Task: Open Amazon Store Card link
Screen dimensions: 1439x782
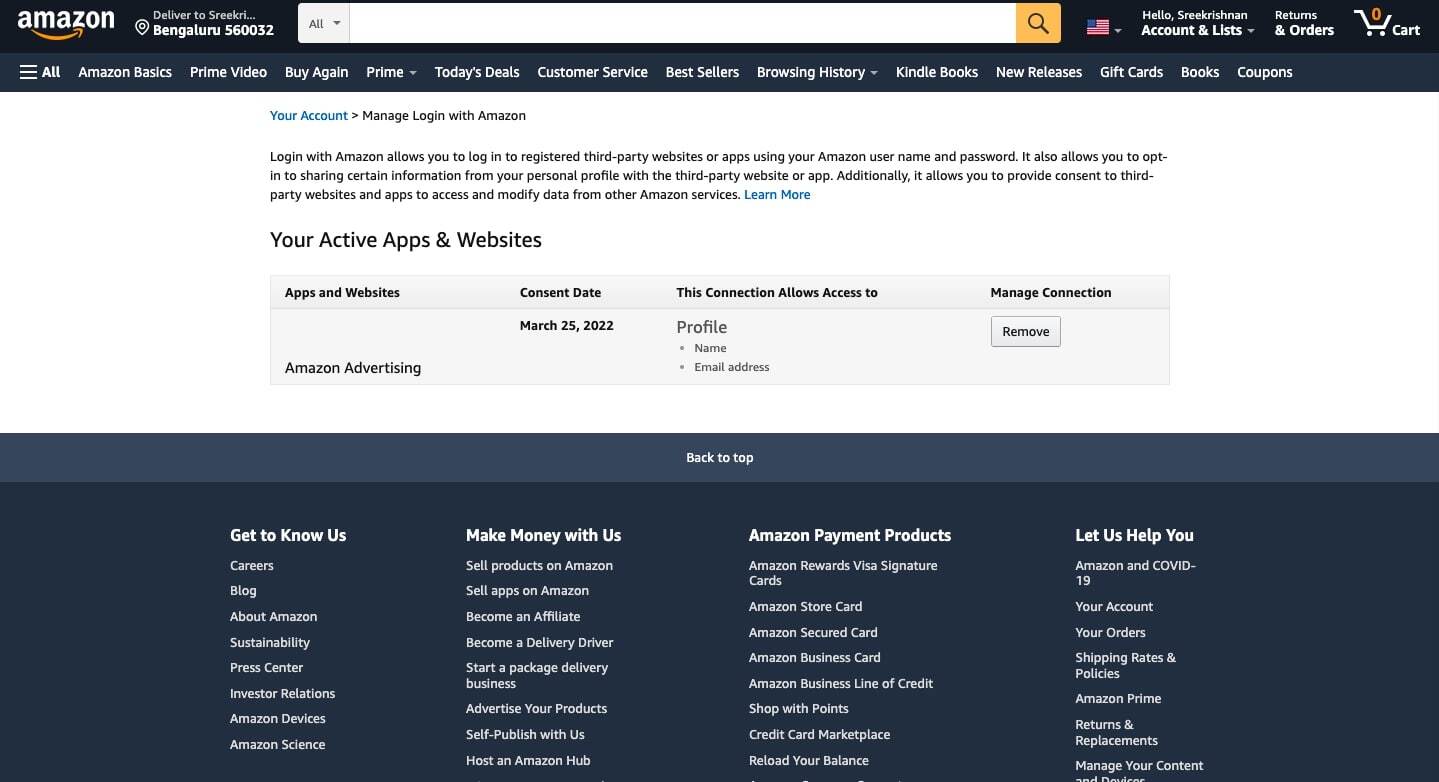Action: pos(805,607)
